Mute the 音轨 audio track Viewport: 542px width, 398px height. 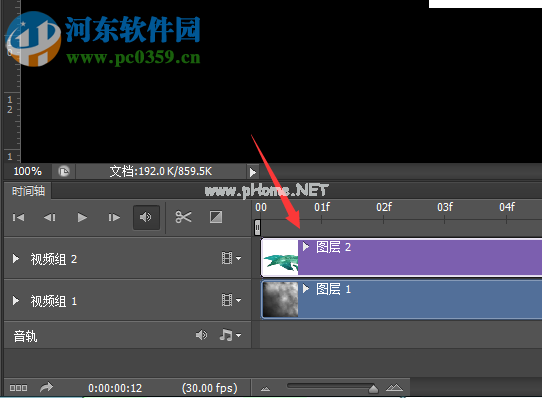[202, 335]
